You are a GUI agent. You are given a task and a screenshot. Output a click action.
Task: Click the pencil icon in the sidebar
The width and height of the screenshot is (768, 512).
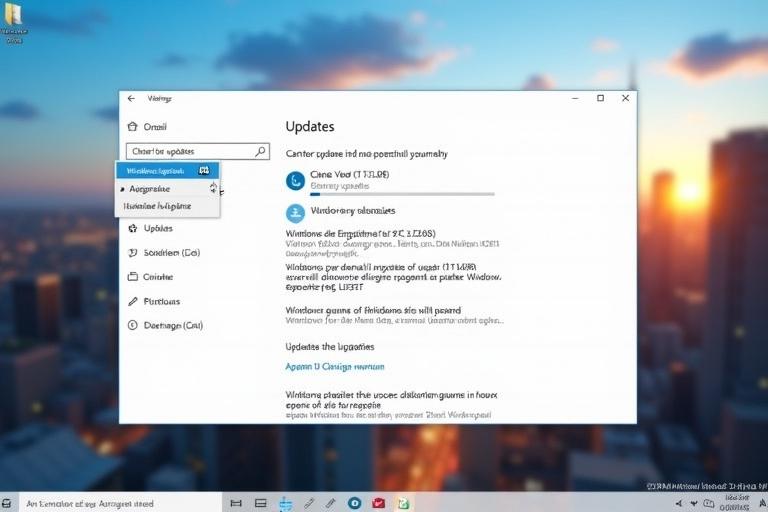[131, 301]
